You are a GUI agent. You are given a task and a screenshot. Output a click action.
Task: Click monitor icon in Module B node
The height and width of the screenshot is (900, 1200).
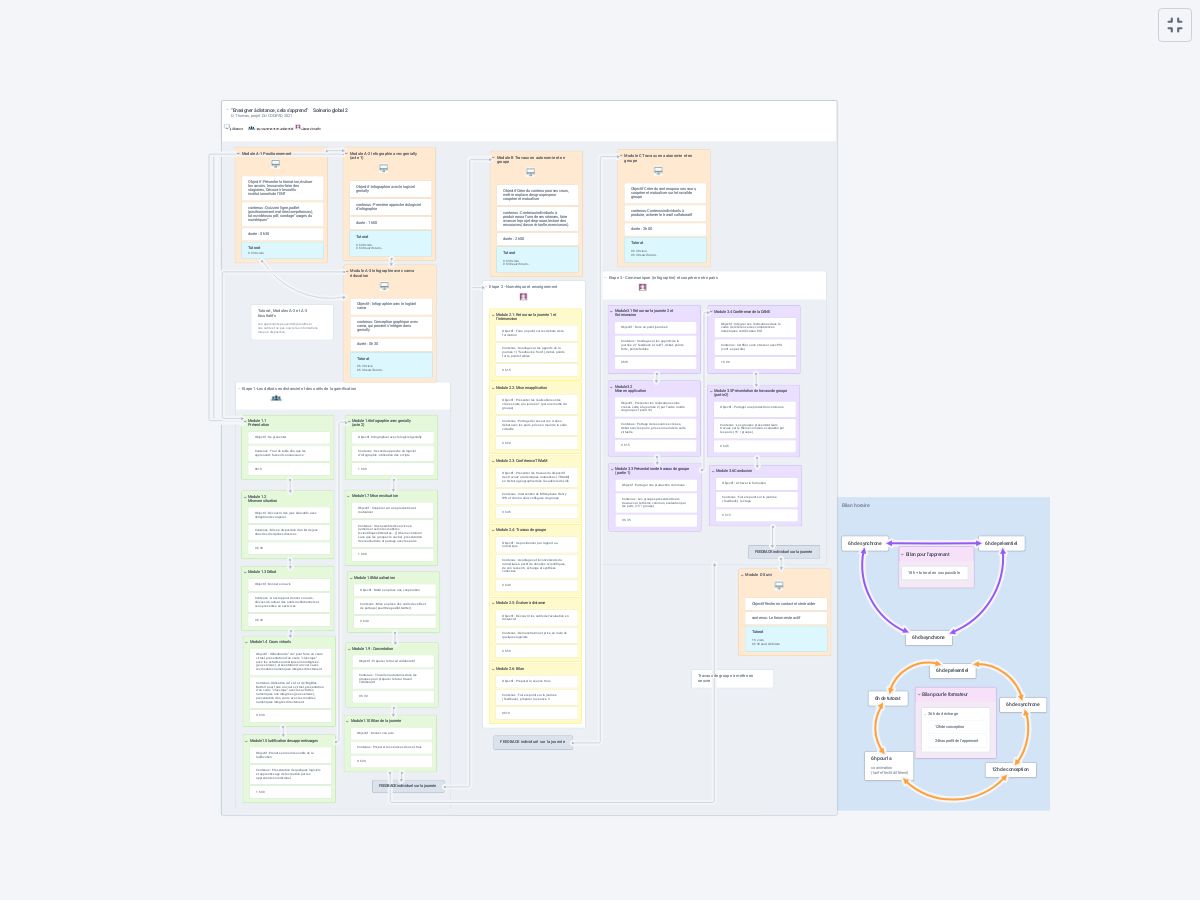(530, 173)
